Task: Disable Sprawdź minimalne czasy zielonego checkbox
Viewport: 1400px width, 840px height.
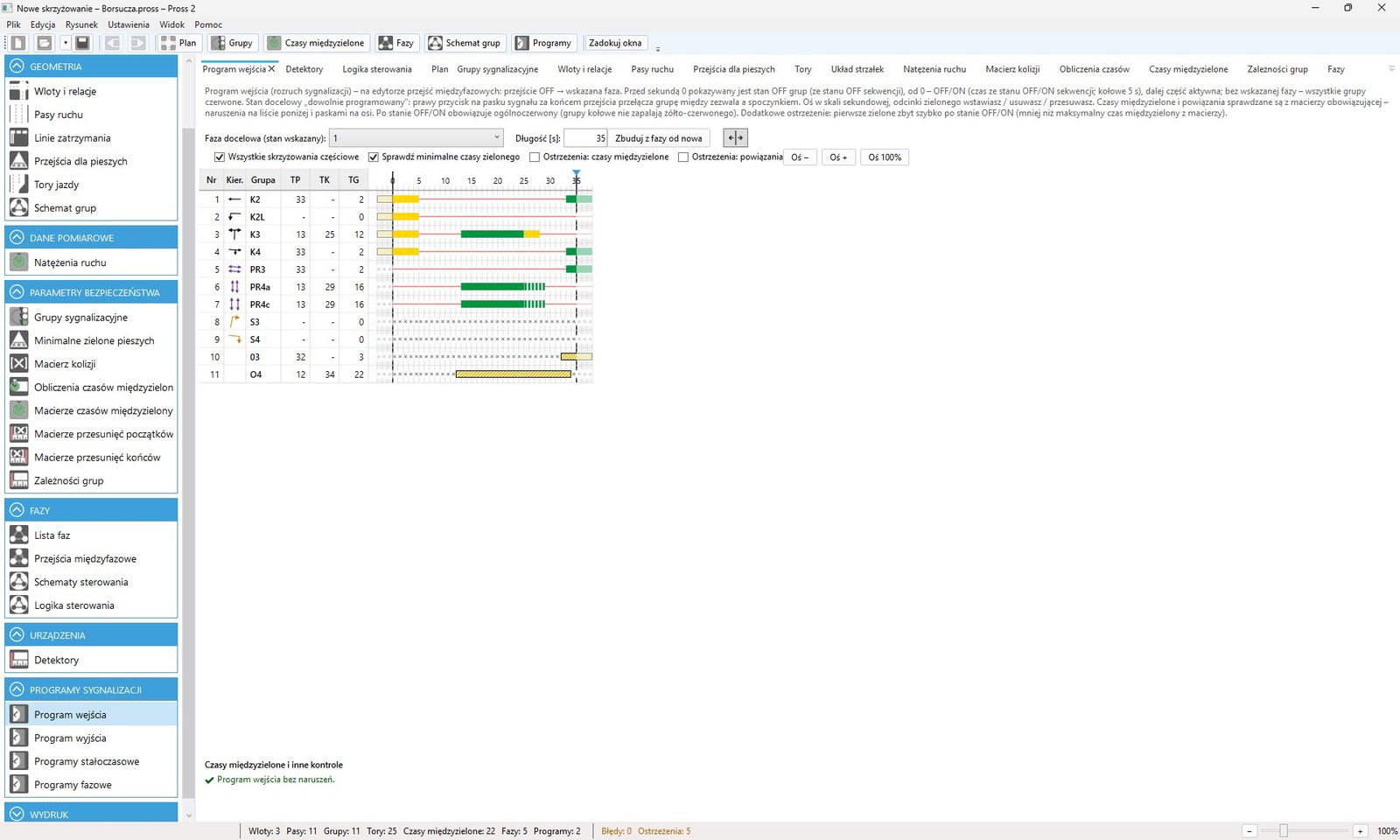Action: (x=374, y=157)
